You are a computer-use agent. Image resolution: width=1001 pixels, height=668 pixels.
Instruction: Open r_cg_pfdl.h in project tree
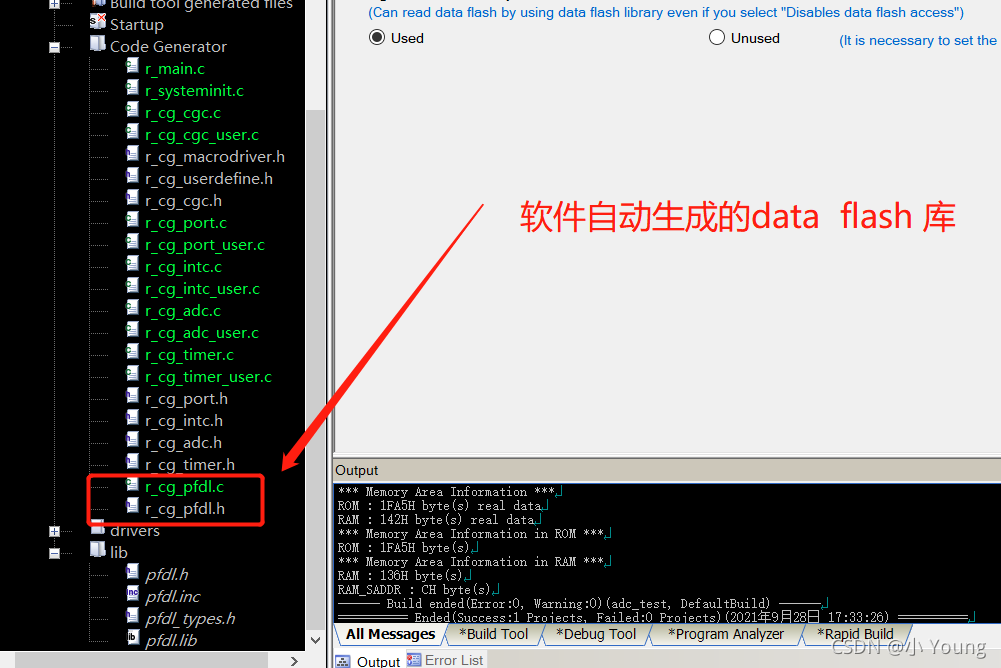185,508
